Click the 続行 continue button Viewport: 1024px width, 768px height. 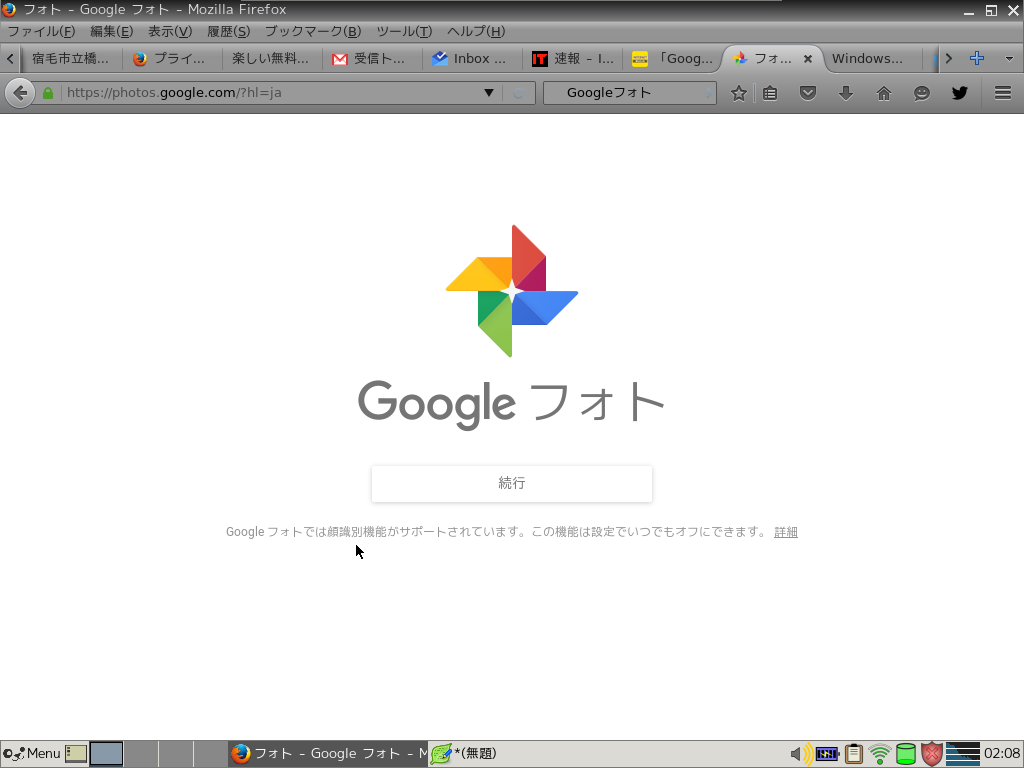coord(512,483)
